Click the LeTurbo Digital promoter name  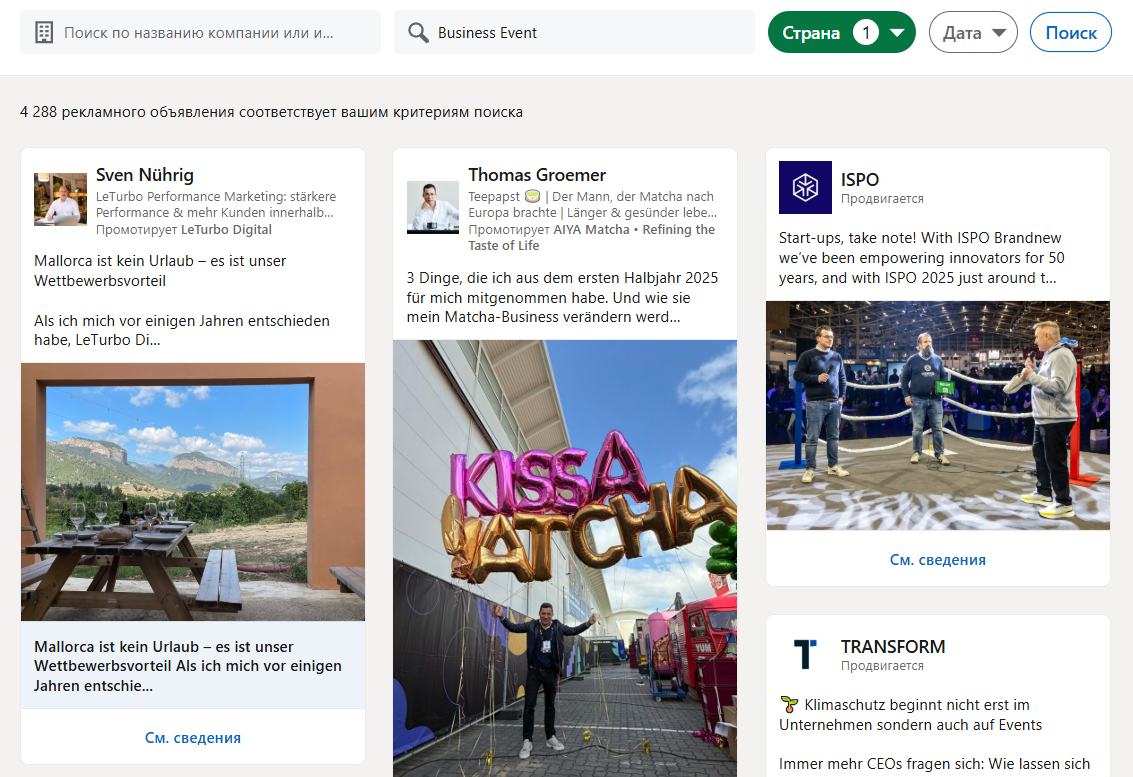click(x=226, y=230)
